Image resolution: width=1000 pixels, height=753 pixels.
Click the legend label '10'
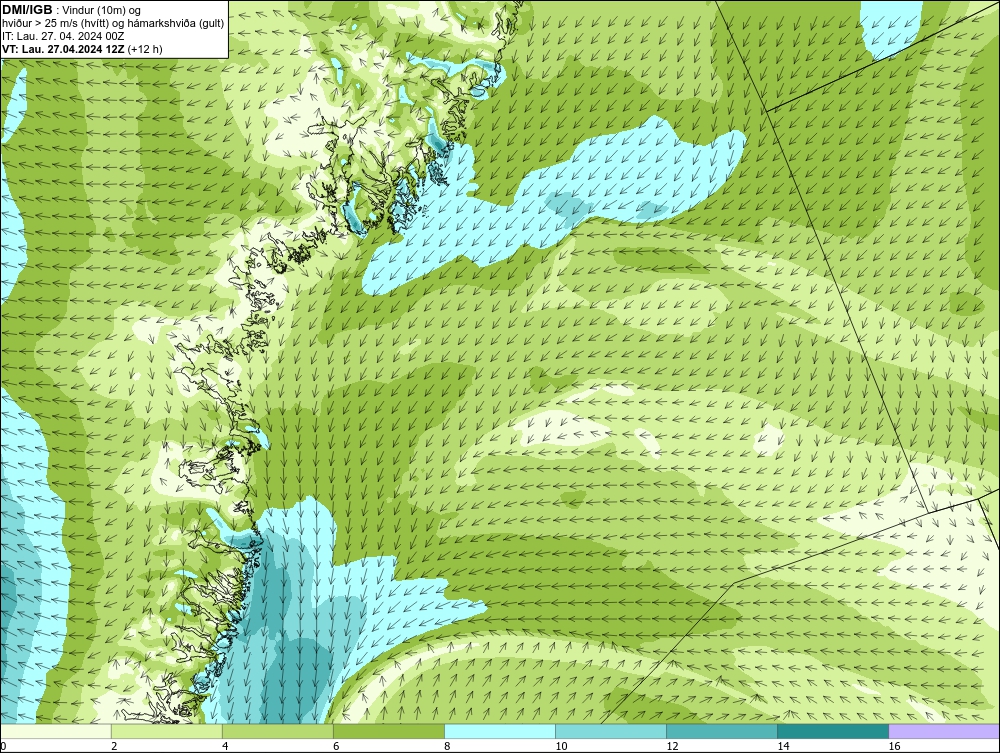point(561,746)
